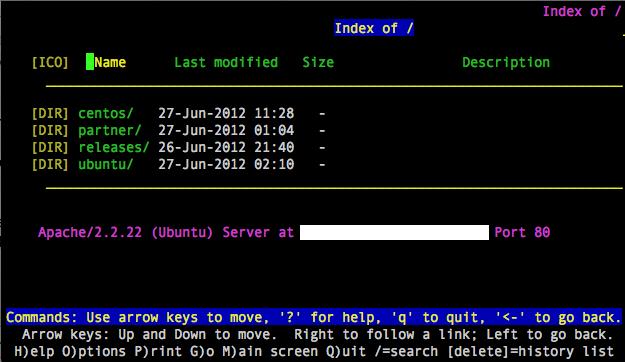Click the size dash in the ubuntu/ row
Image resolution: width=625 pixels, height=362 pixels.
(x=322, y=165)
